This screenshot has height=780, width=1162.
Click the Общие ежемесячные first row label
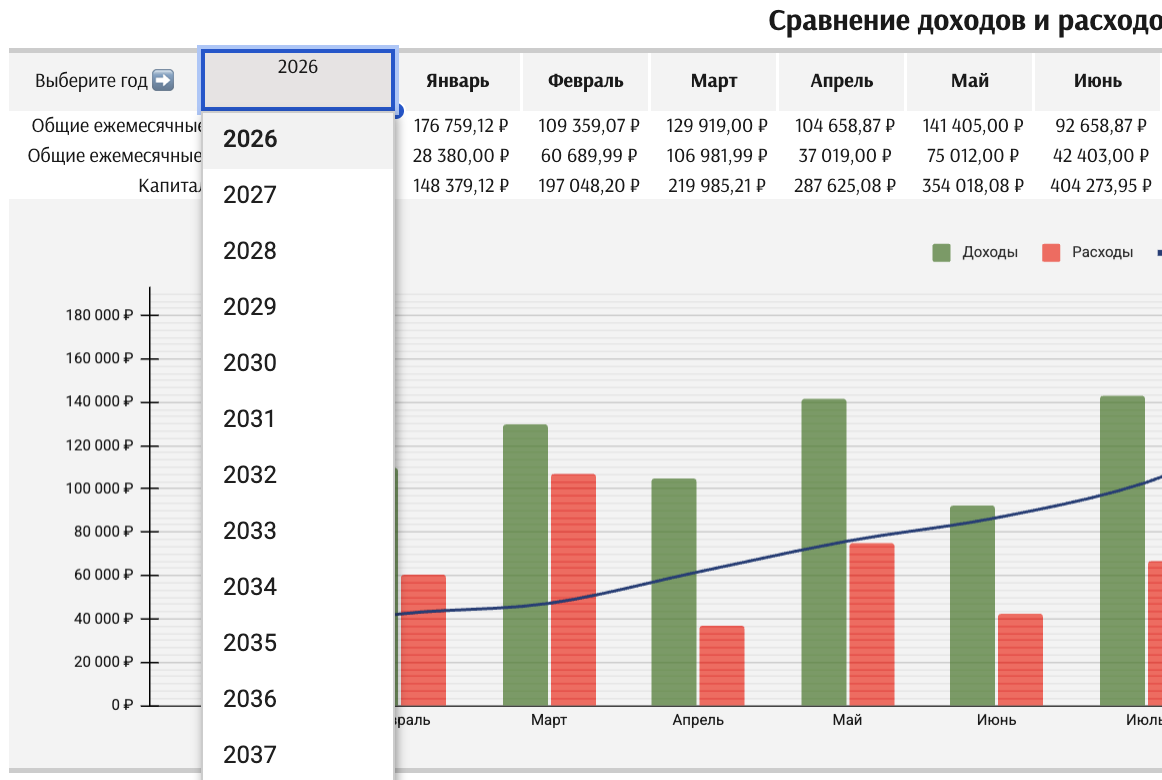pyautogui.click(x=116, y=126)
